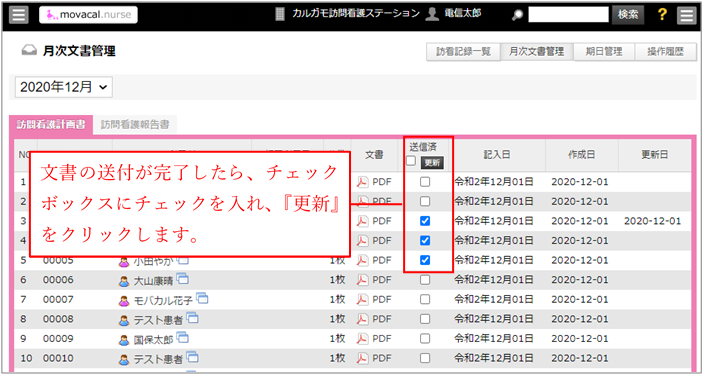This screenshot has height=376, width=702.
Task: Click user icon beside 電信太郎
Action: coord(432,14)
